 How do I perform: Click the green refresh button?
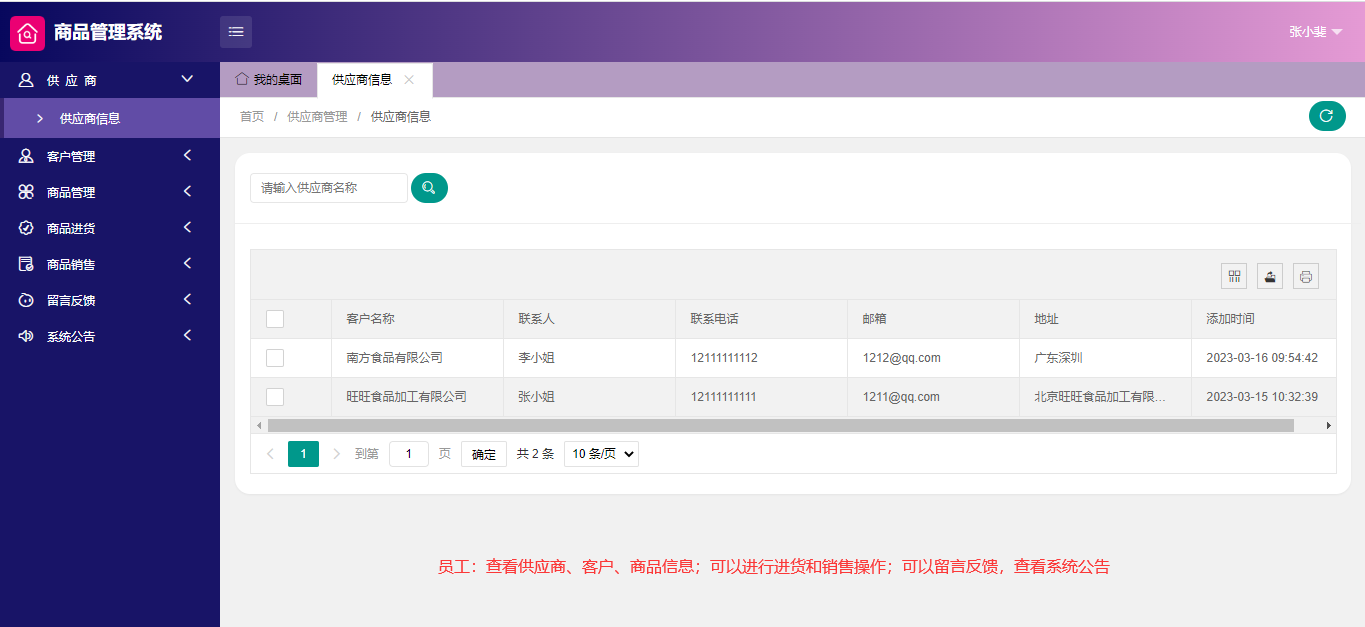click(1327, 116)
